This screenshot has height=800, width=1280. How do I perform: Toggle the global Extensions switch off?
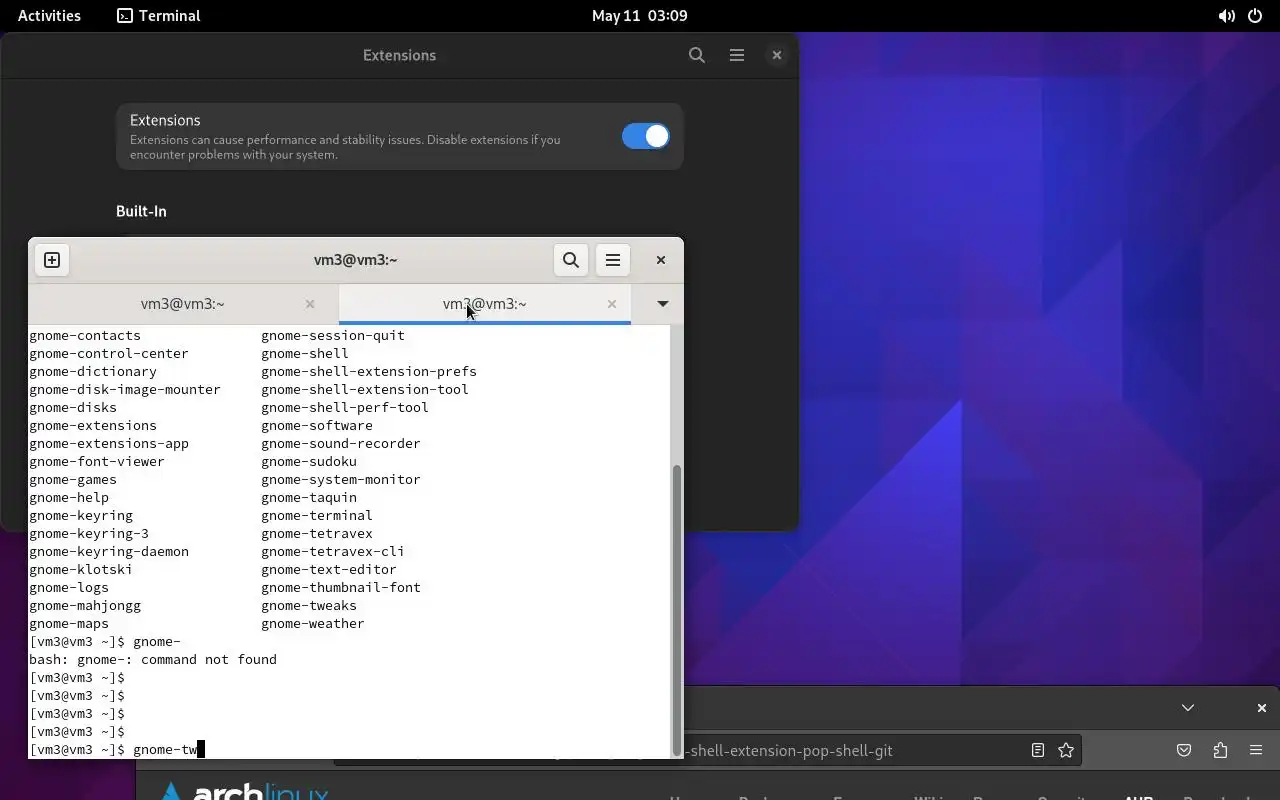(x=645, y=136)
